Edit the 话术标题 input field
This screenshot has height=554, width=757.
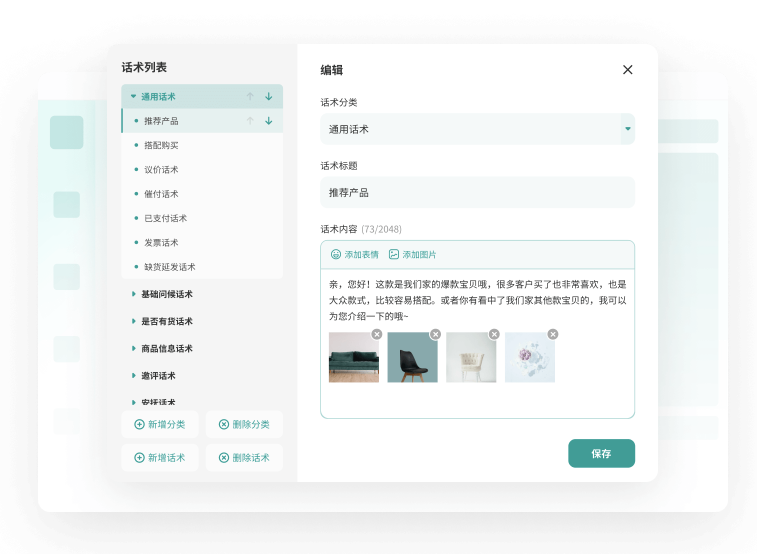point(477,193)
